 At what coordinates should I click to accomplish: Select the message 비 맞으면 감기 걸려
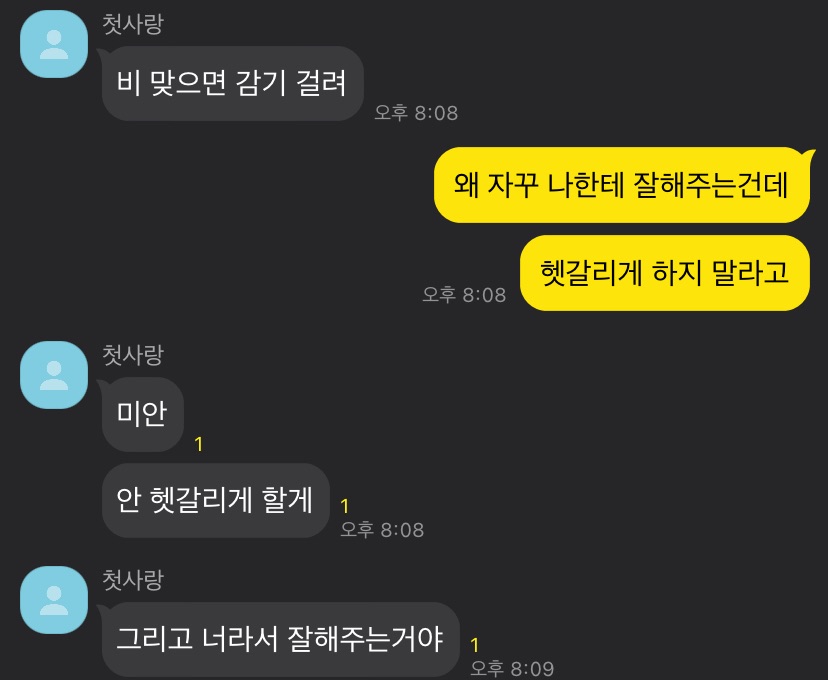point(232,83)
